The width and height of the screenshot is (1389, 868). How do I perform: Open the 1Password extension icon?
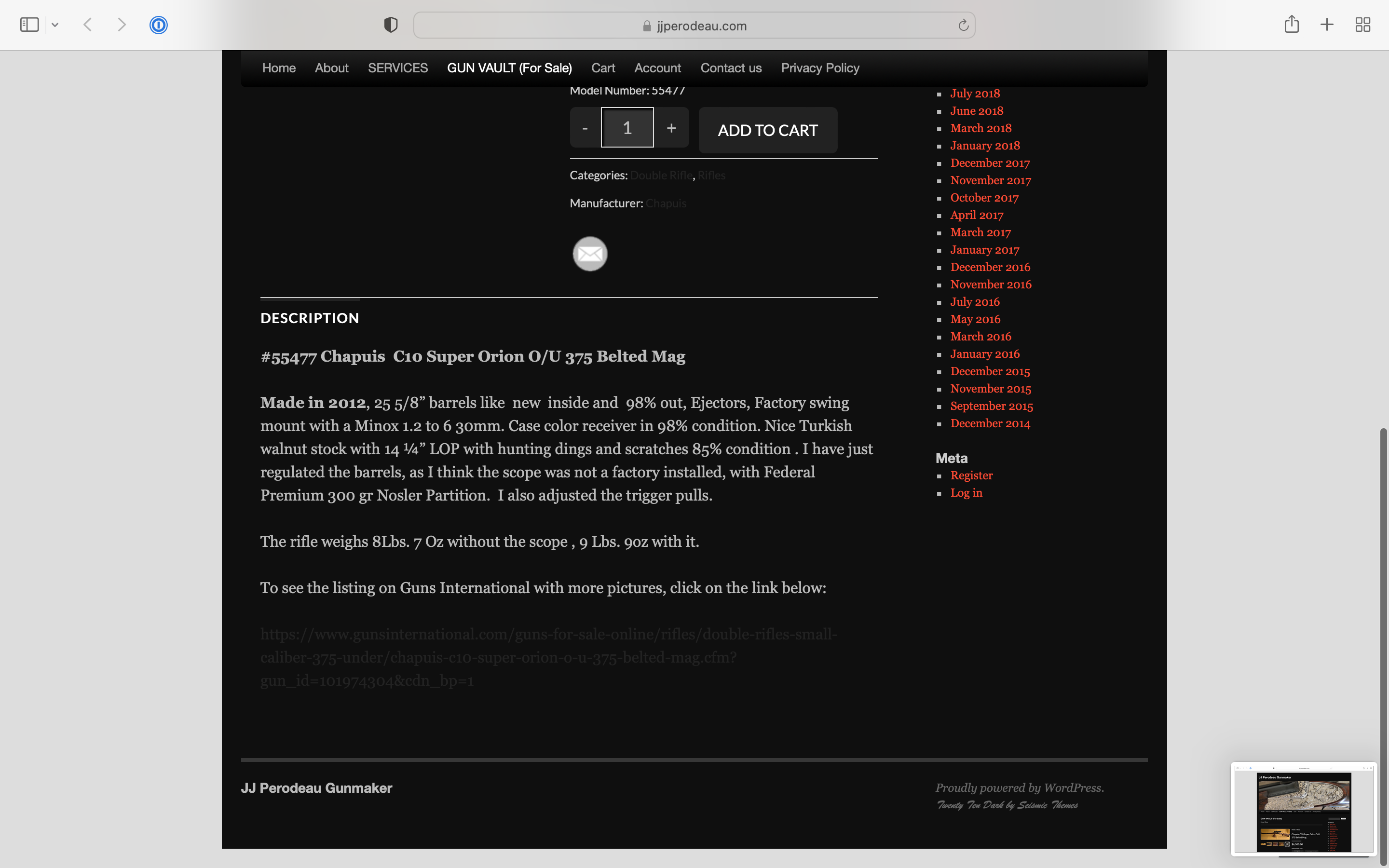[x=158, y=25]
